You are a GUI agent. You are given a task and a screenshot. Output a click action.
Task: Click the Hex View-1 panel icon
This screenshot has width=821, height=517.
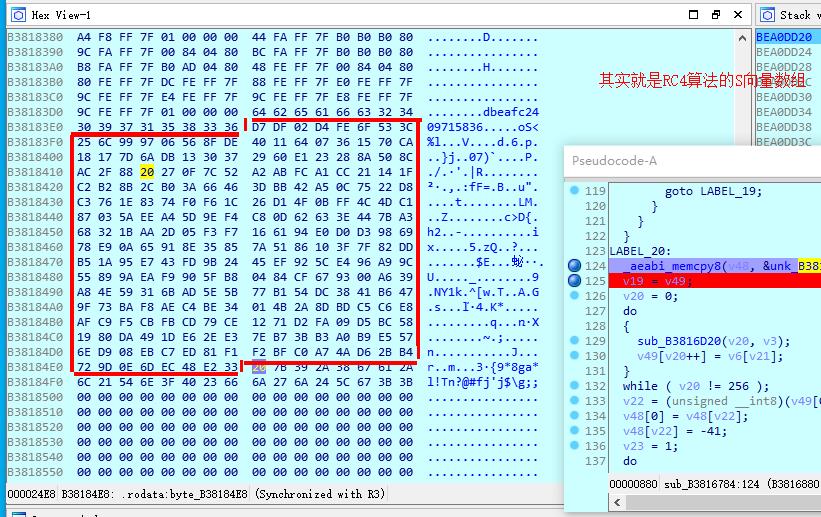[x=18, y=15]
